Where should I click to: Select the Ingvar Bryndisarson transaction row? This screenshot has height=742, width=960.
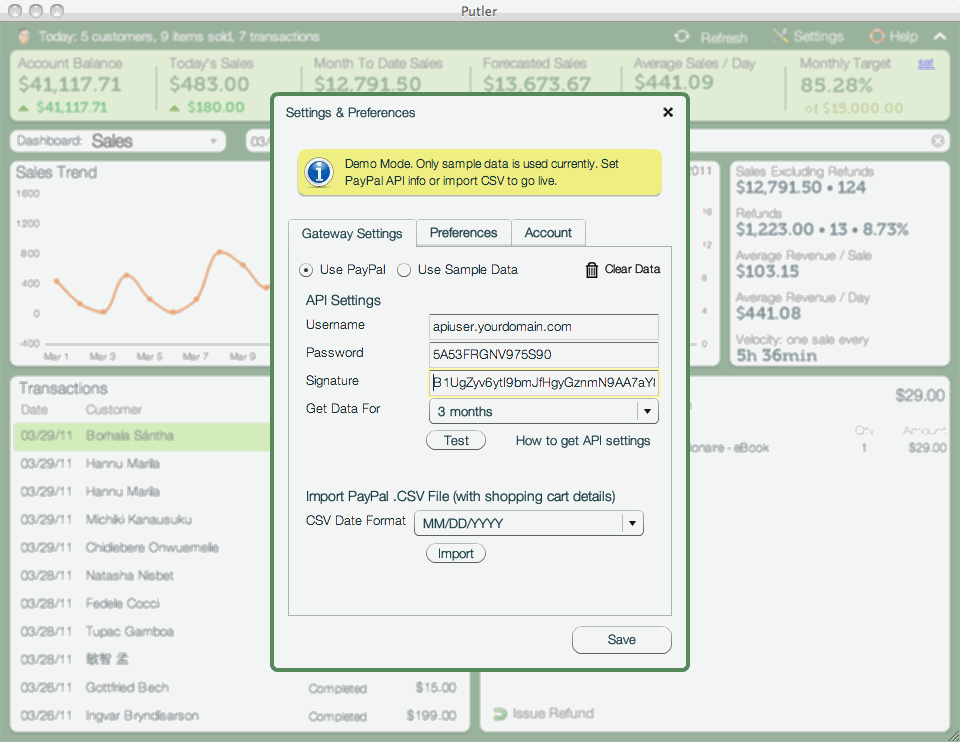240,716
